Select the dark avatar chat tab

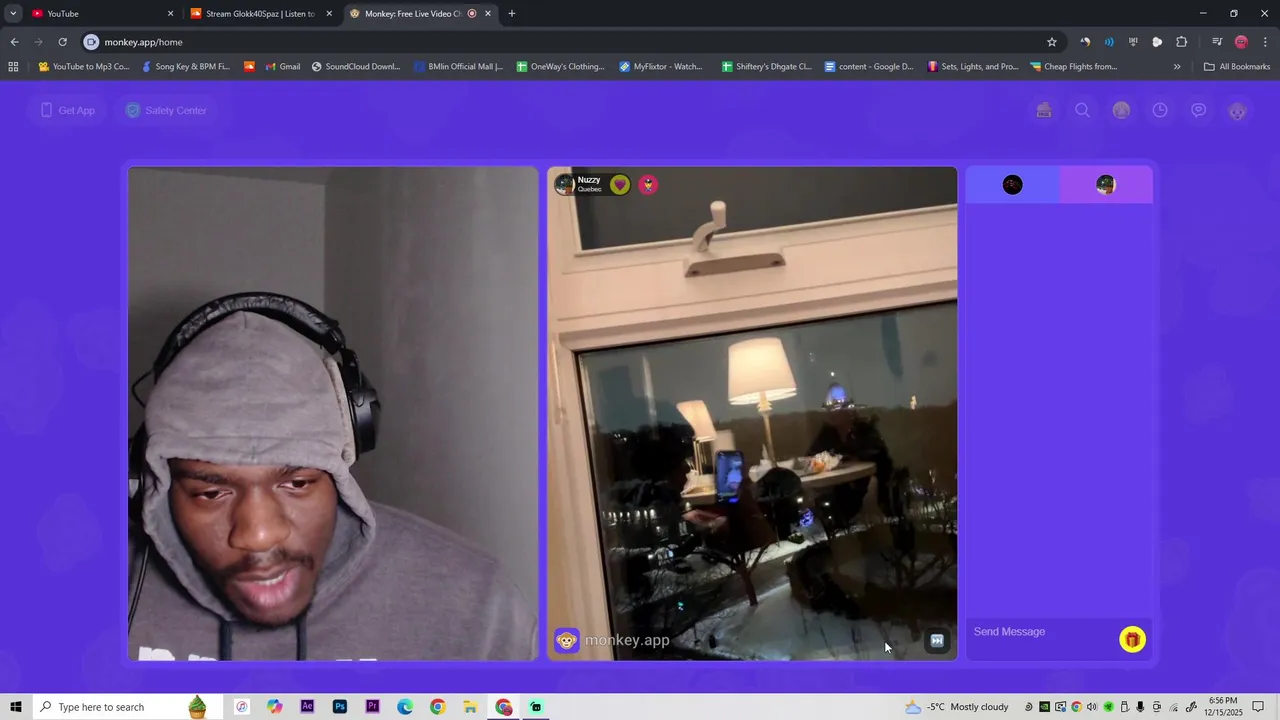(x=1012, y=184)
